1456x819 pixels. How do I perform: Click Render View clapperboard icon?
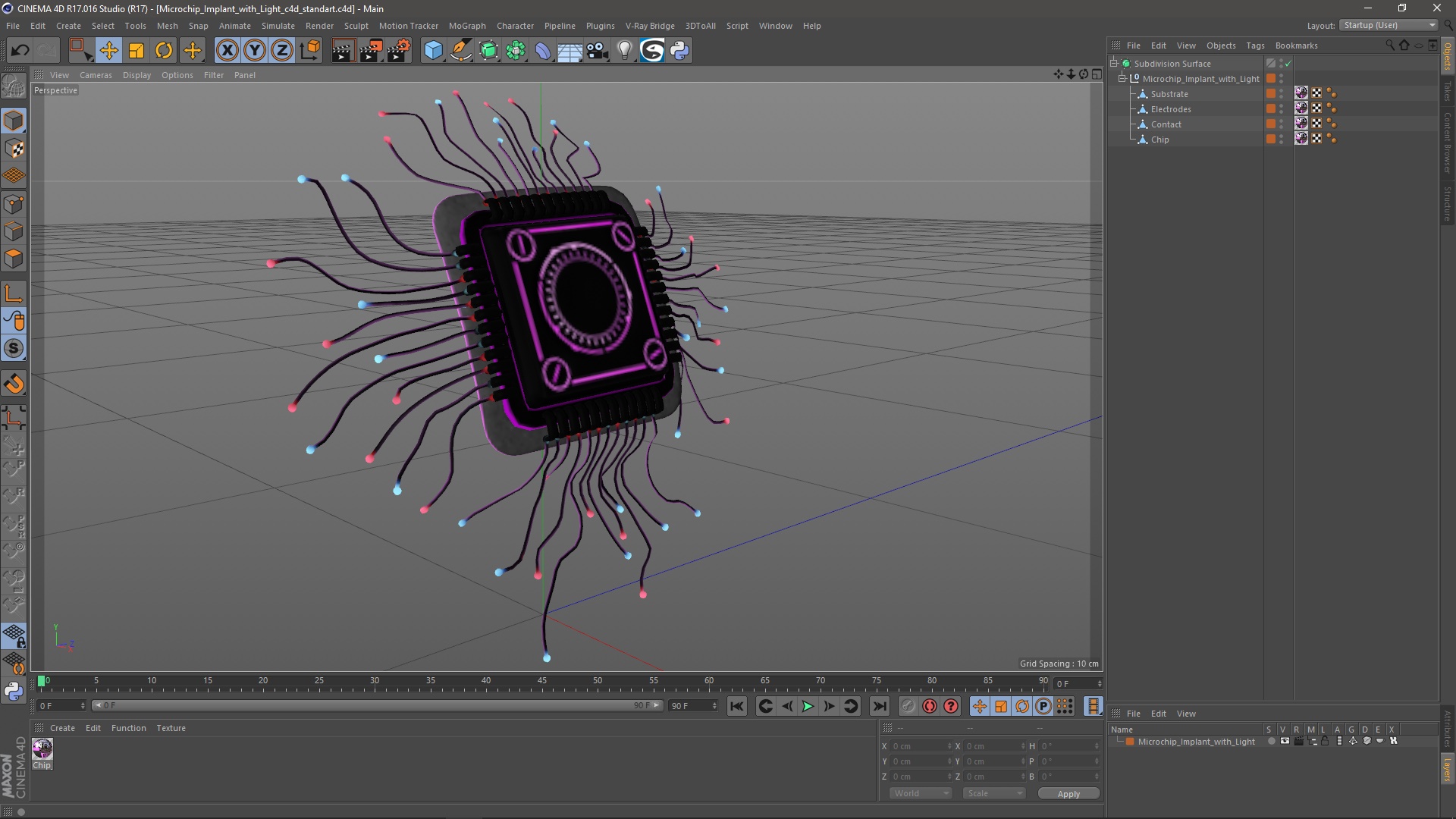tap(343, 51)
